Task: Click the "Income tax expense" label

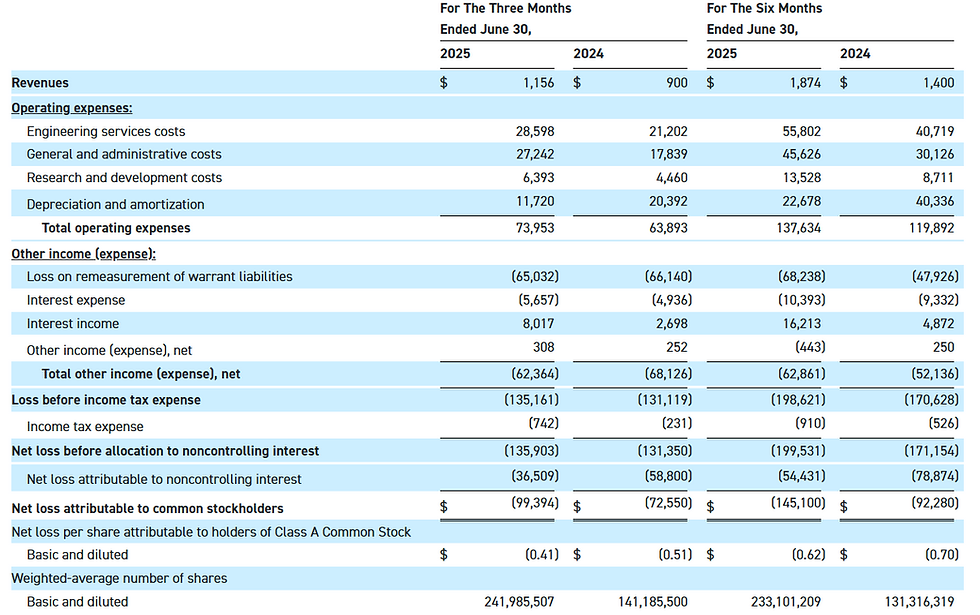Action: 85,427
